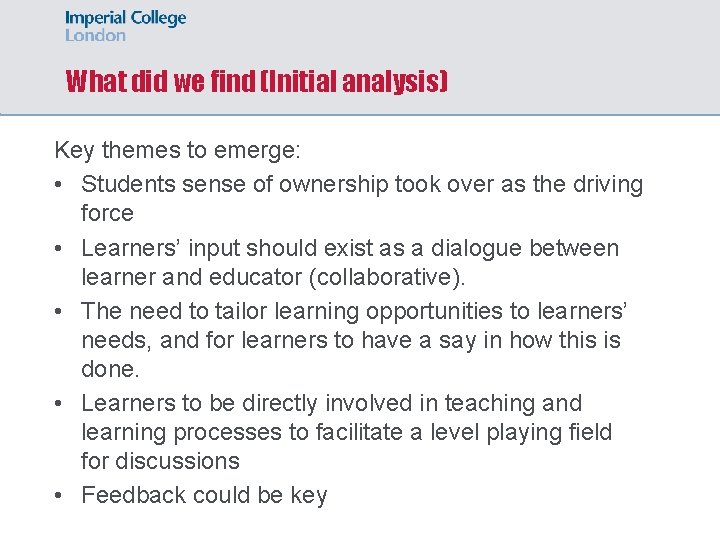
Task: Click the bullet marker before 'Learners' input should exist'
Action: pyautogui.click(x=62, y=248)
